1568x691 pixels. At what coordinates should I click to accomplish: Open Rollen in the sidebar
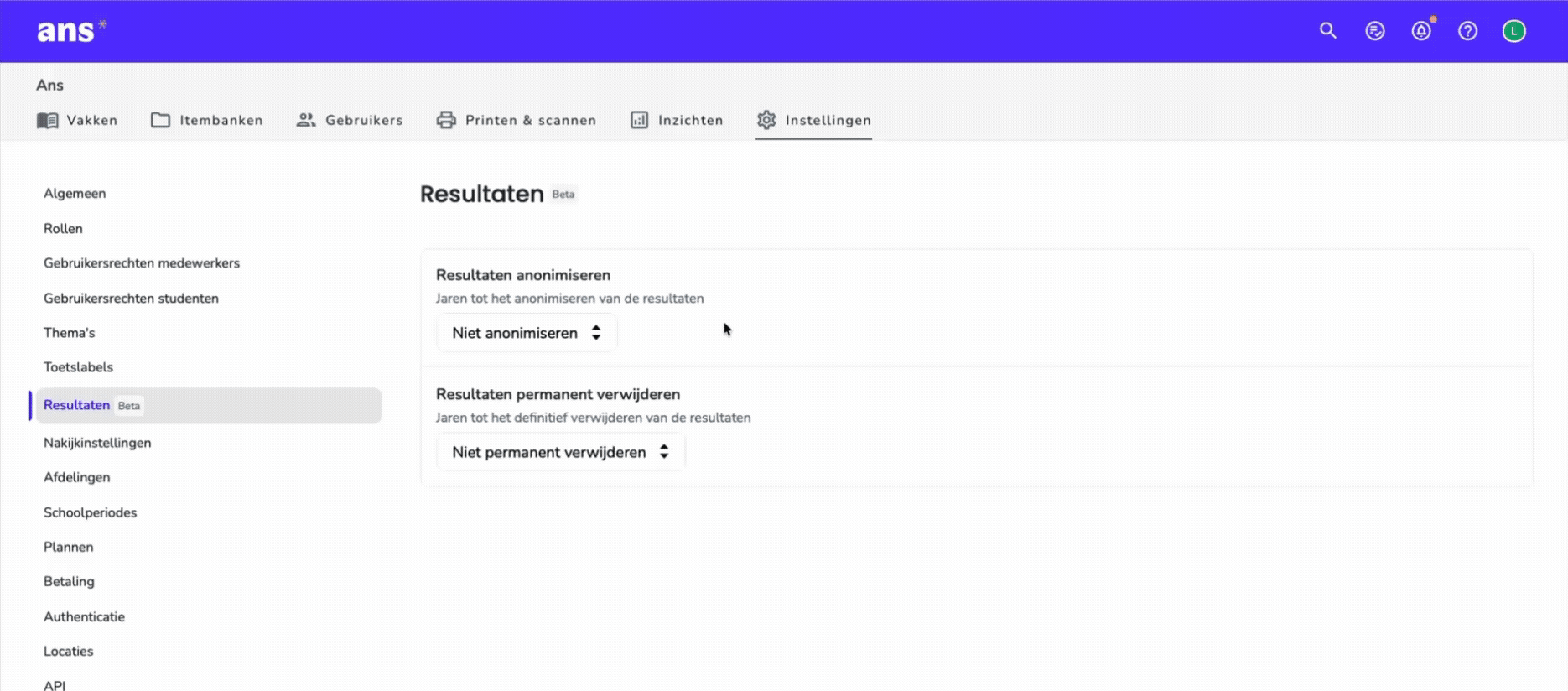click(63, 229)
